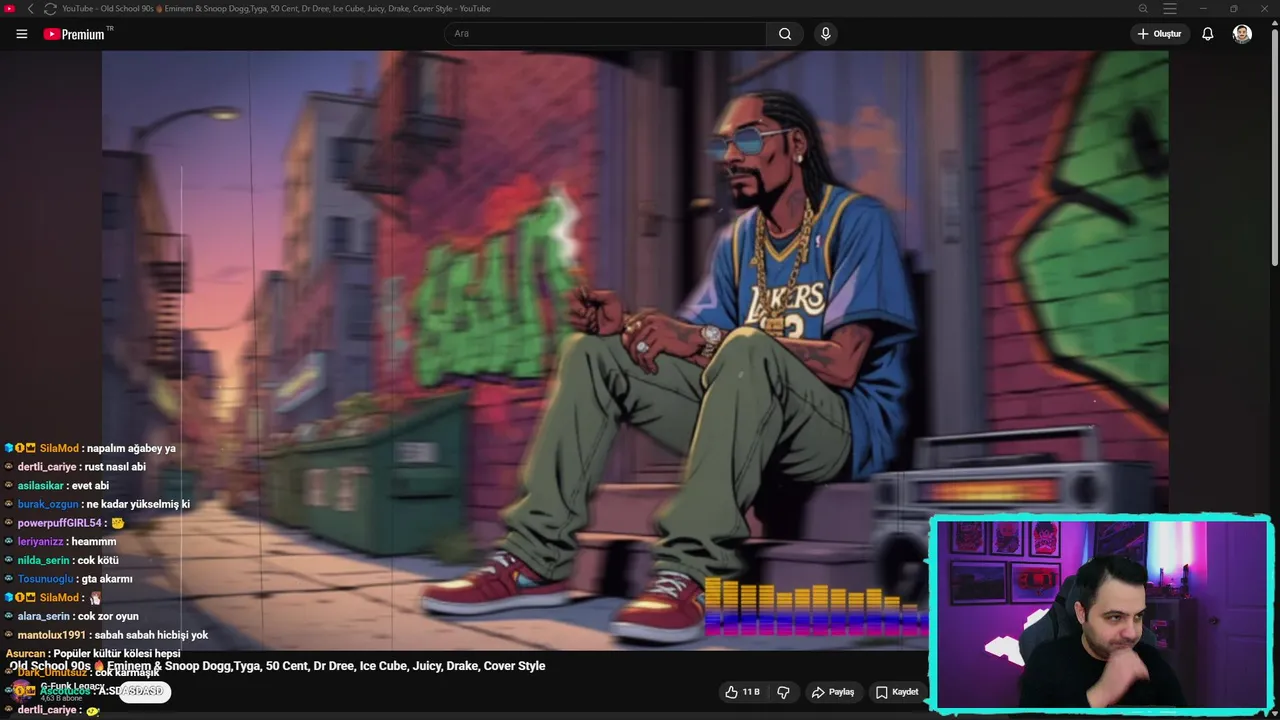Screen dimensions: 1280x720
Task: Start voice search with microphone icon
Action: (x=825, y=34)
